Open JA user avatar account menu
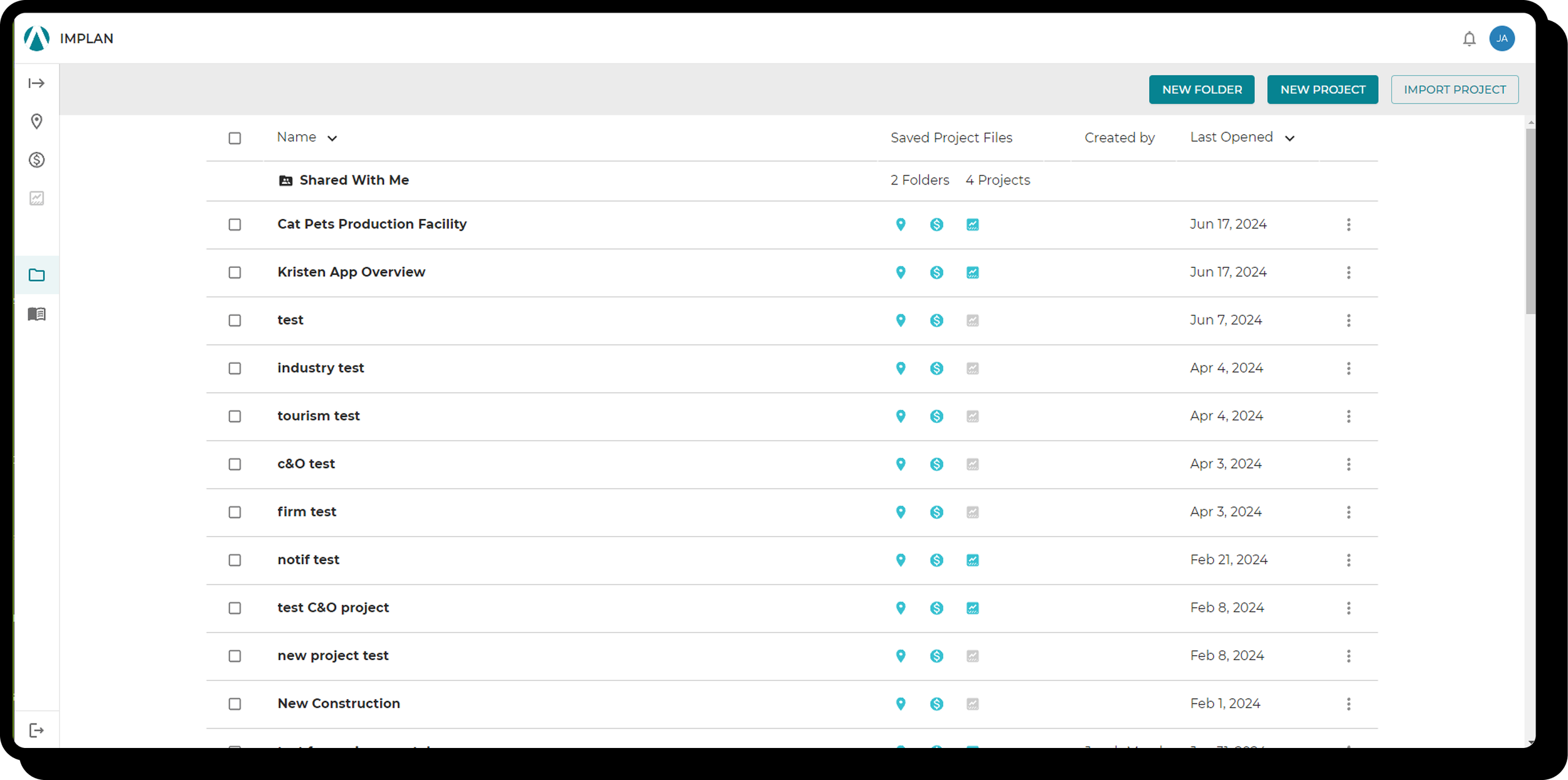The image size is (1568, 780). click(x=1502, y=39)
